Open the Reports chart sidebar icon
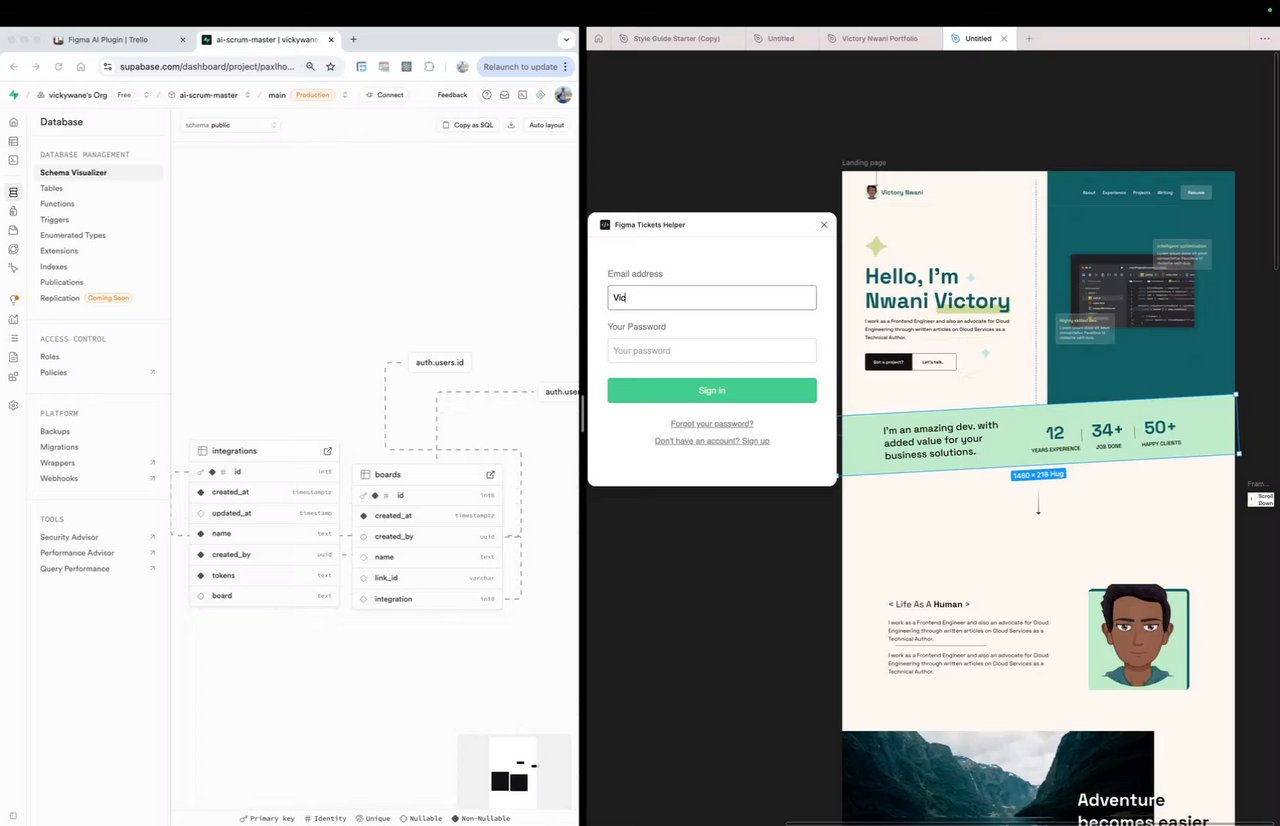 tap(13, 319)
